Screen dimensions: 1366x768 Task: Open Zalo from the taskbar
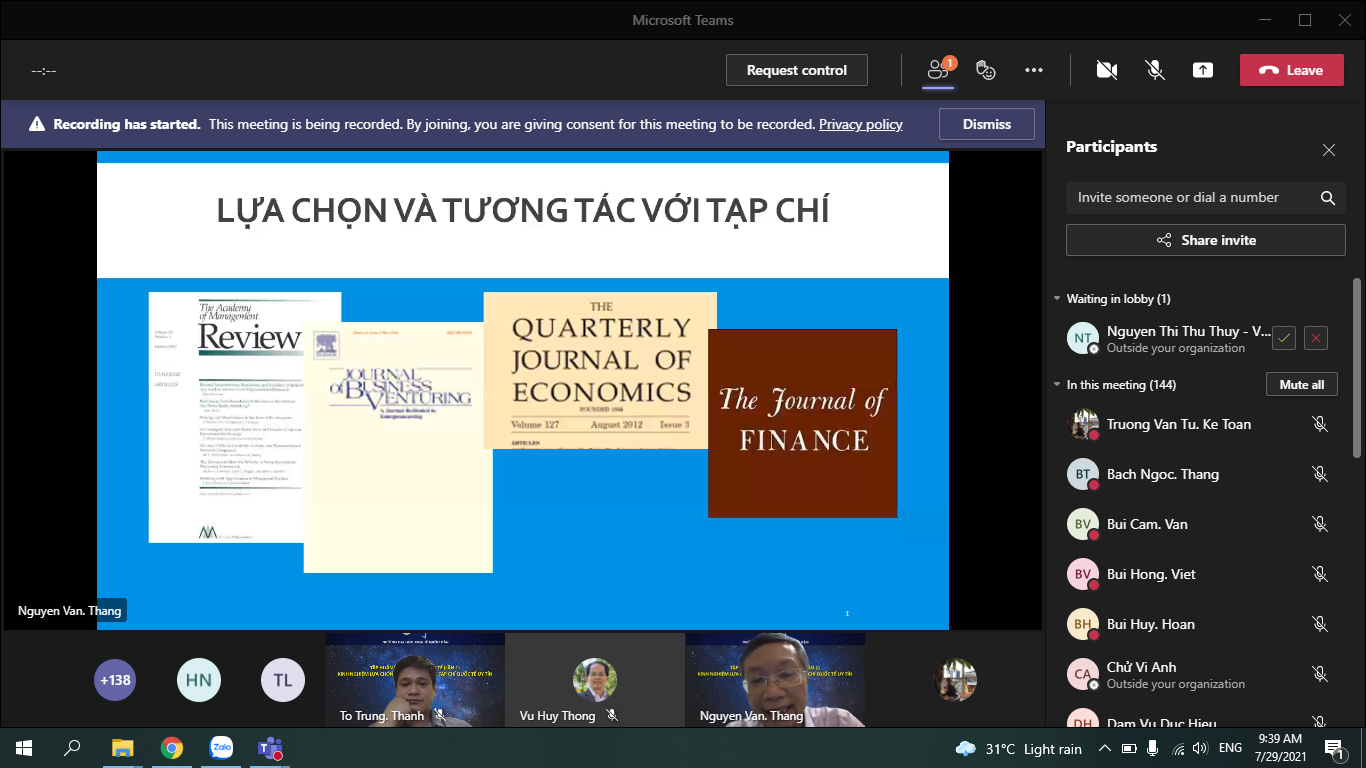[221, 748]
